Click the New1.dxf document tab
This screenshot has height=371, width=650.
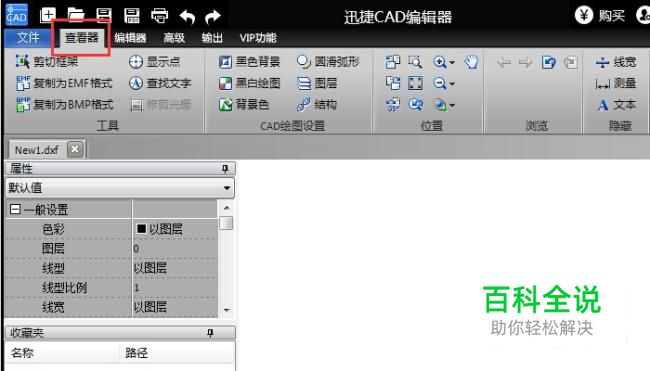(x=37, y=150)
